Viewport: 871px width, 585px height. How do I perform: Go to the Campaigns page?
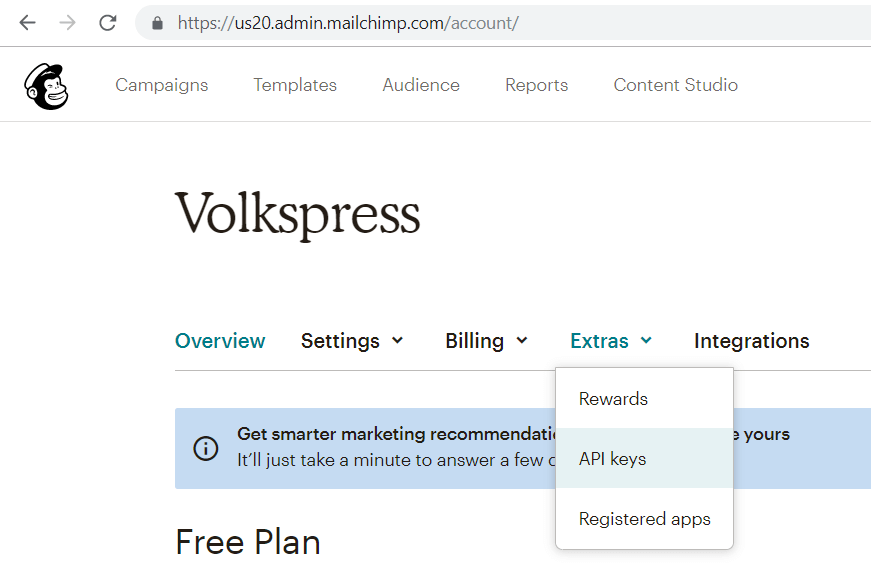[x=161, y=85]
